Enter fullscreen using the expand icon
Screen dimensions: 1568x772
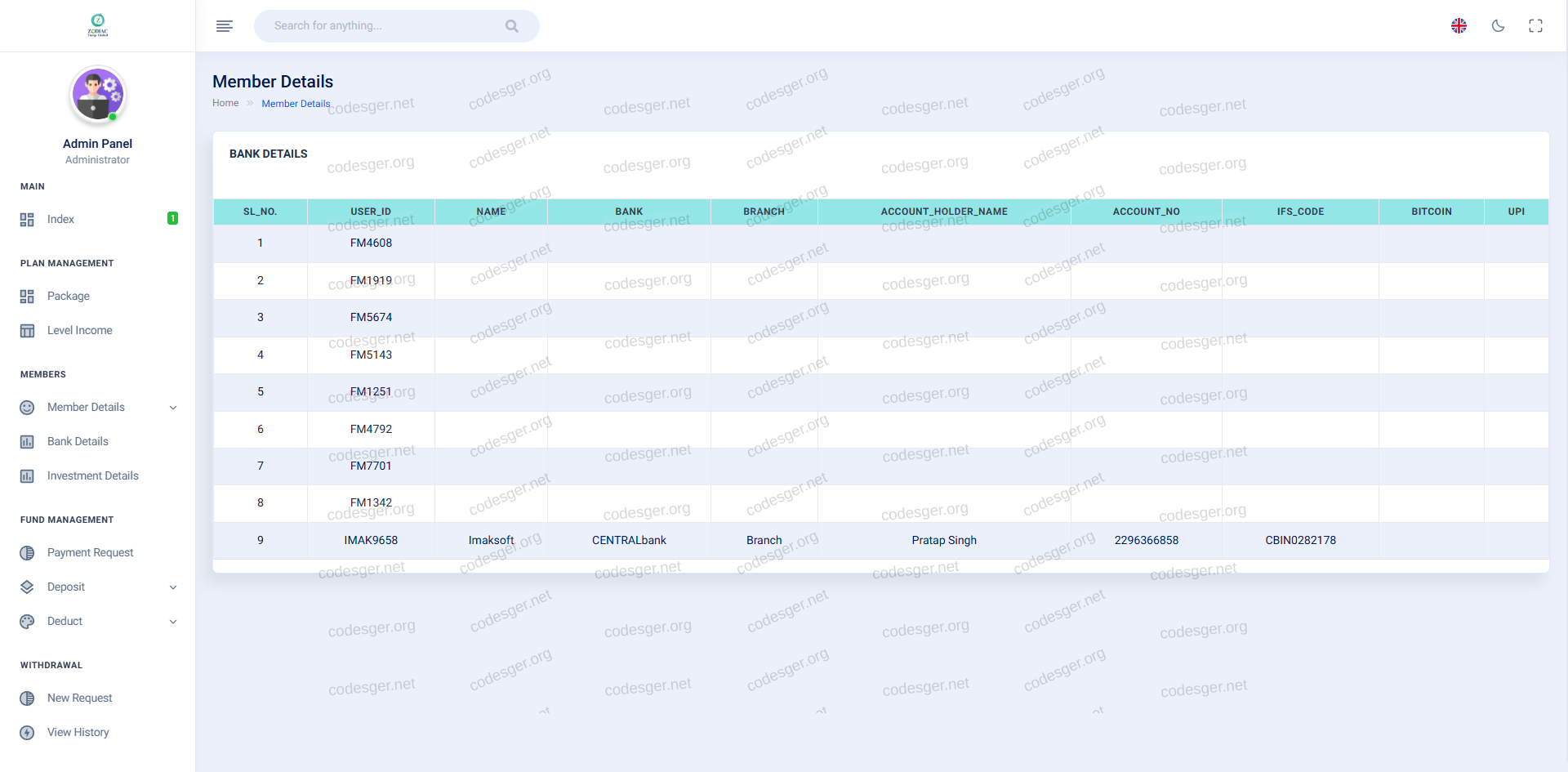[1535, 26]
